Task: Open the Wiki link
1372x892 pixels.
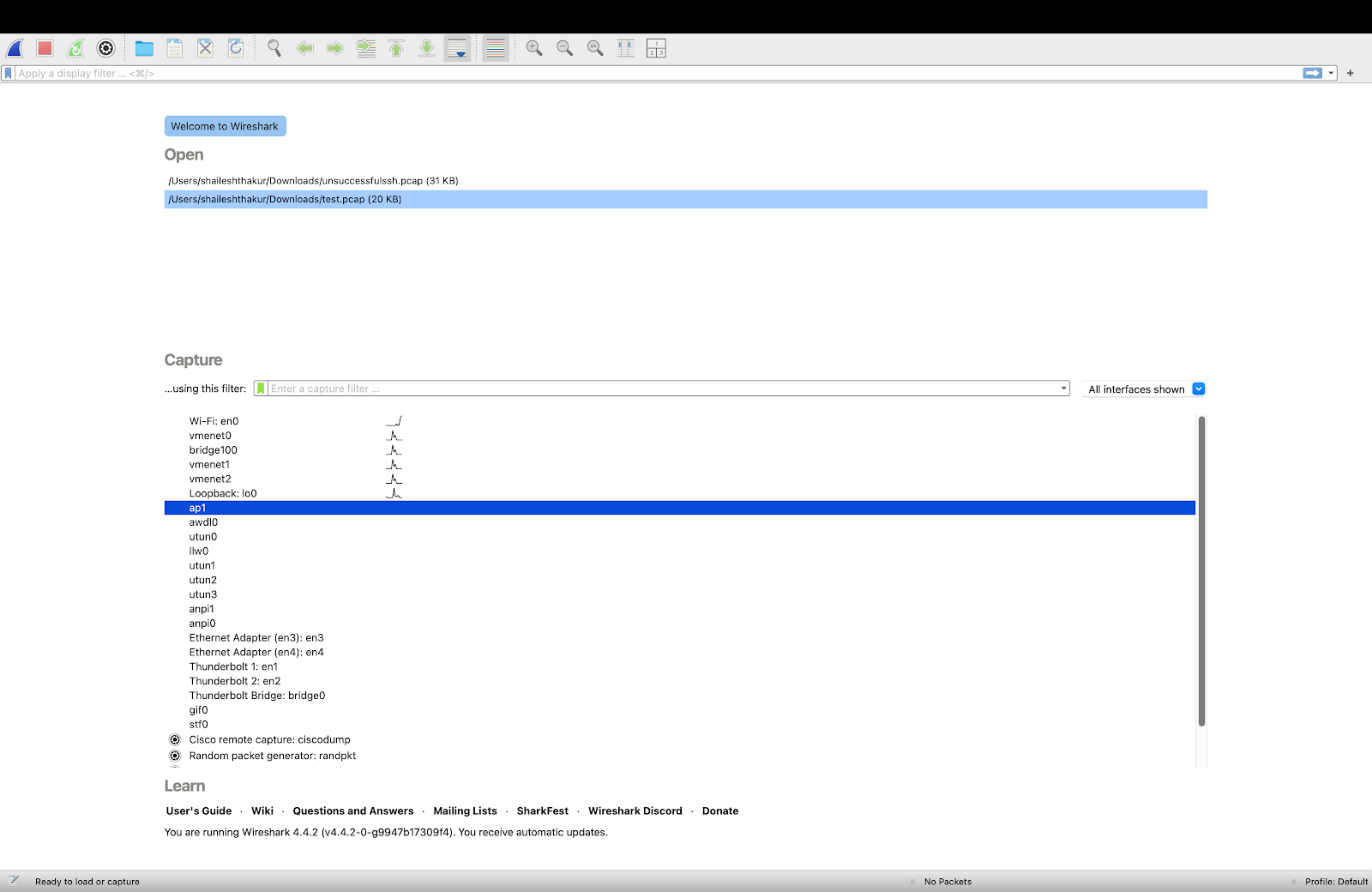Action: (262, 811)
